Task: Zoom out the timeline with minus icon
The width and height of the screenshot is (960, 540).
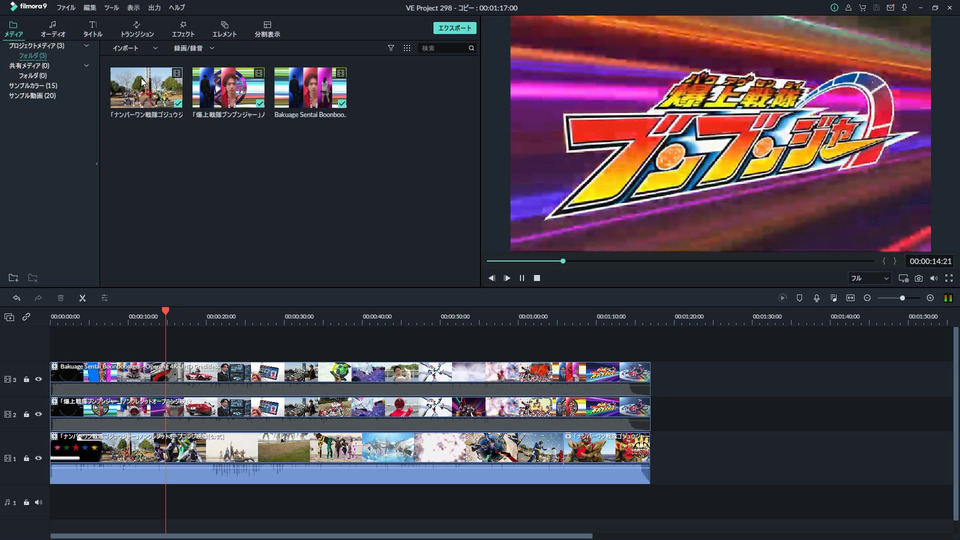Action: (x=867, y=298)
